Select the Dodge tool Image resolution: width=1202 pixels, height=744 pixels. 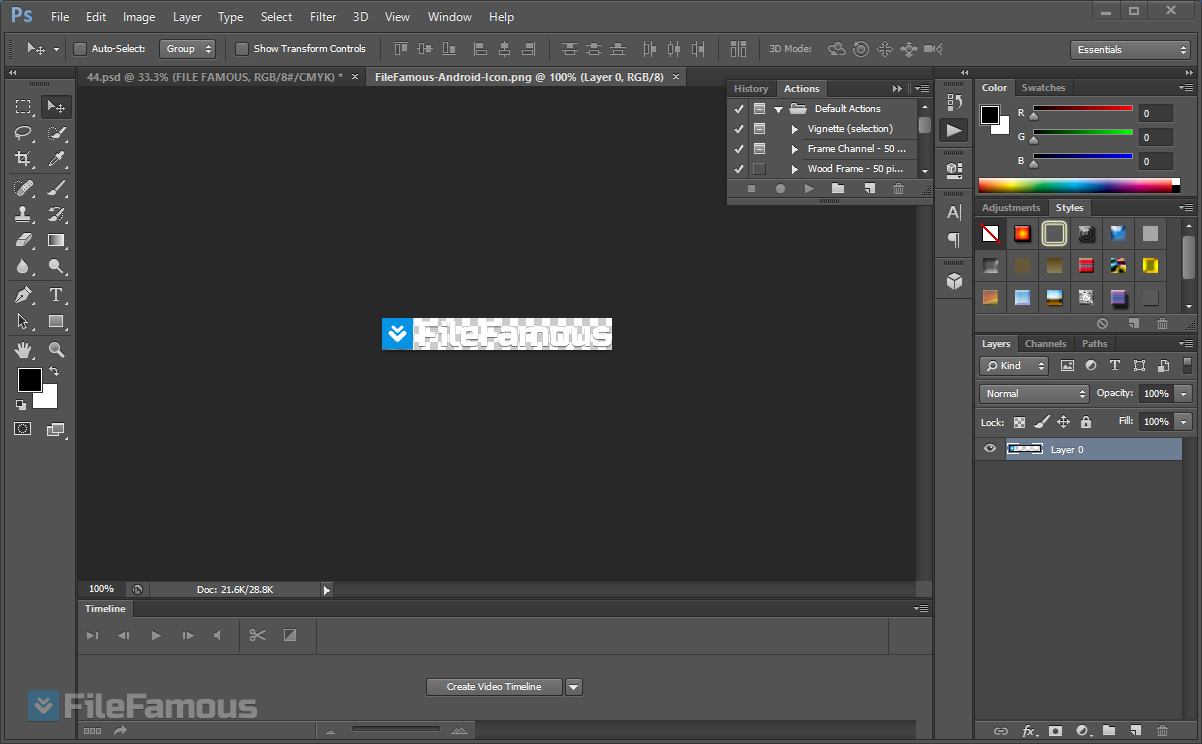pyautogui.click(x=56, y=266)
